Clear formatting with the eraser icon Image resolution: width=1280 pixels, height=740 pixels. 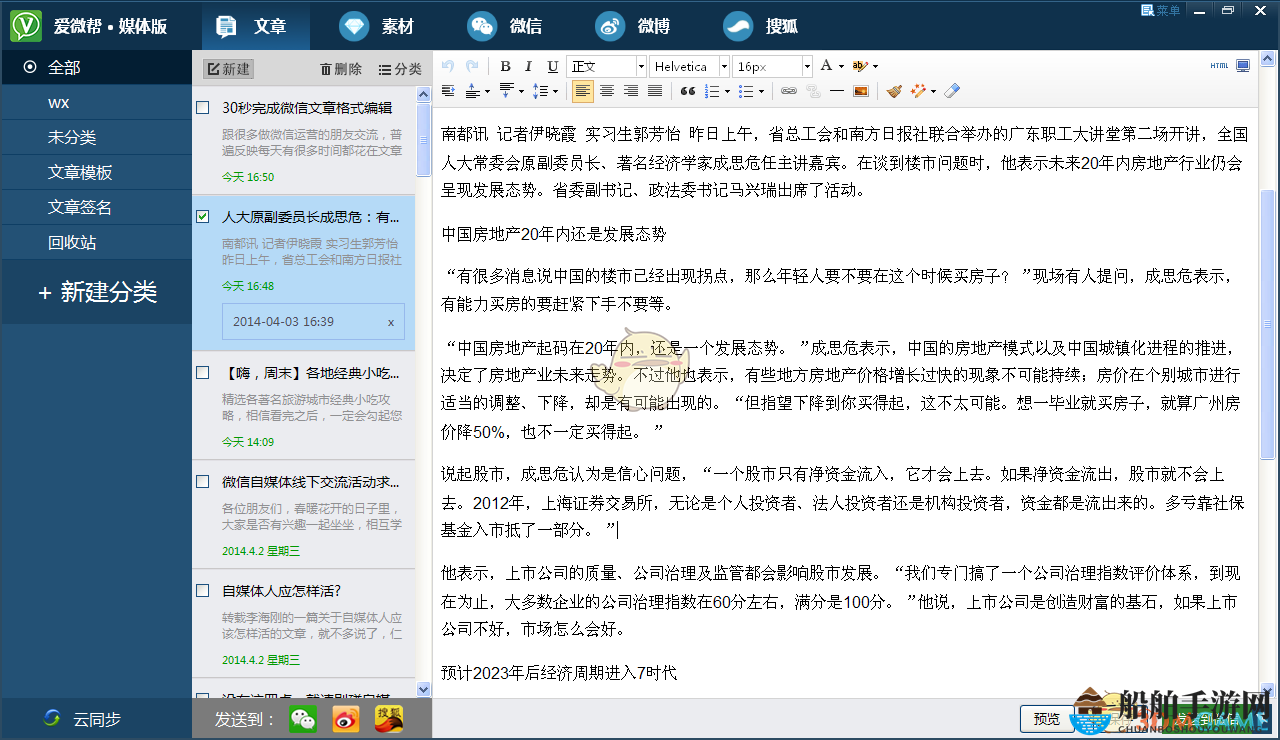952,91
